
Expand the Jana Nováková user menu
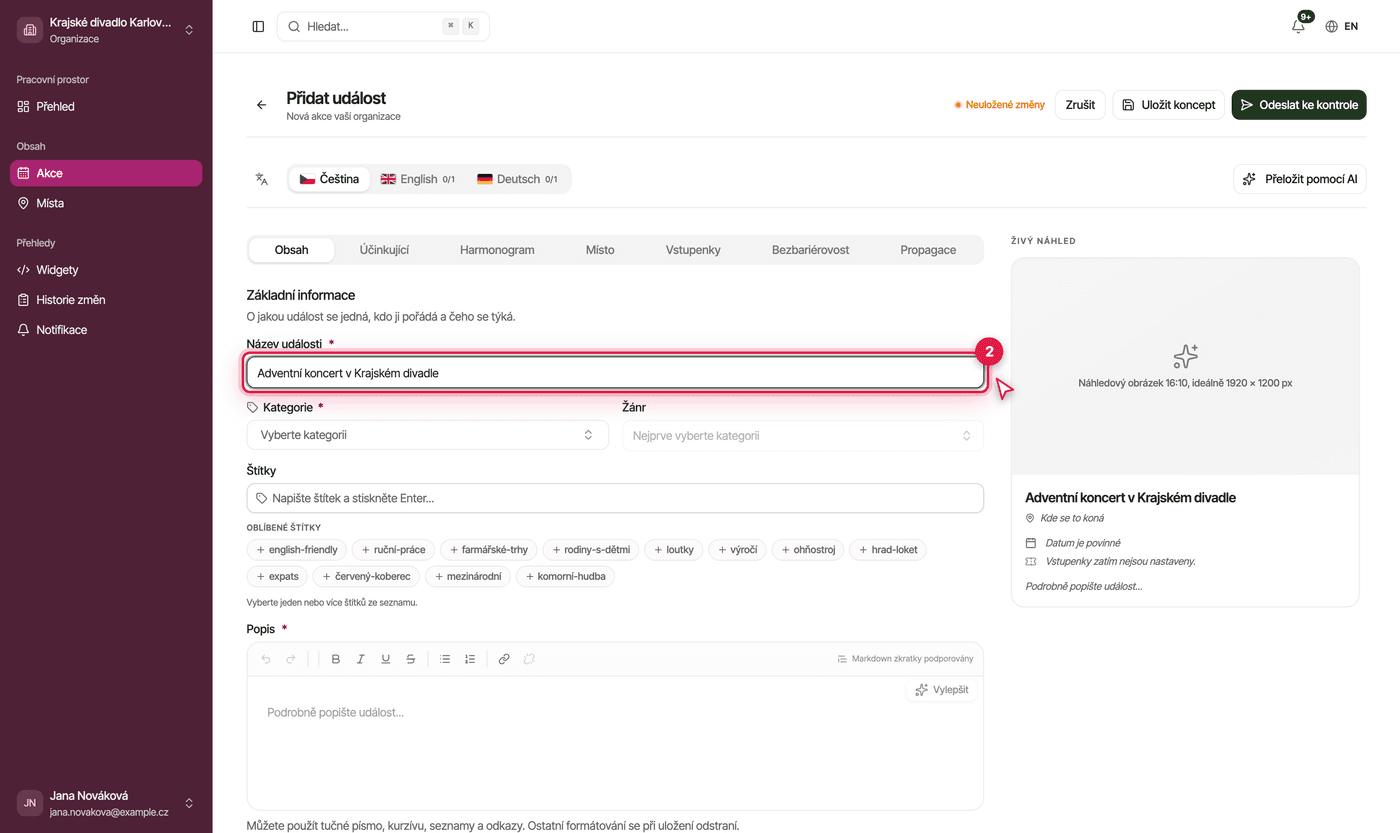pos(106,803)
